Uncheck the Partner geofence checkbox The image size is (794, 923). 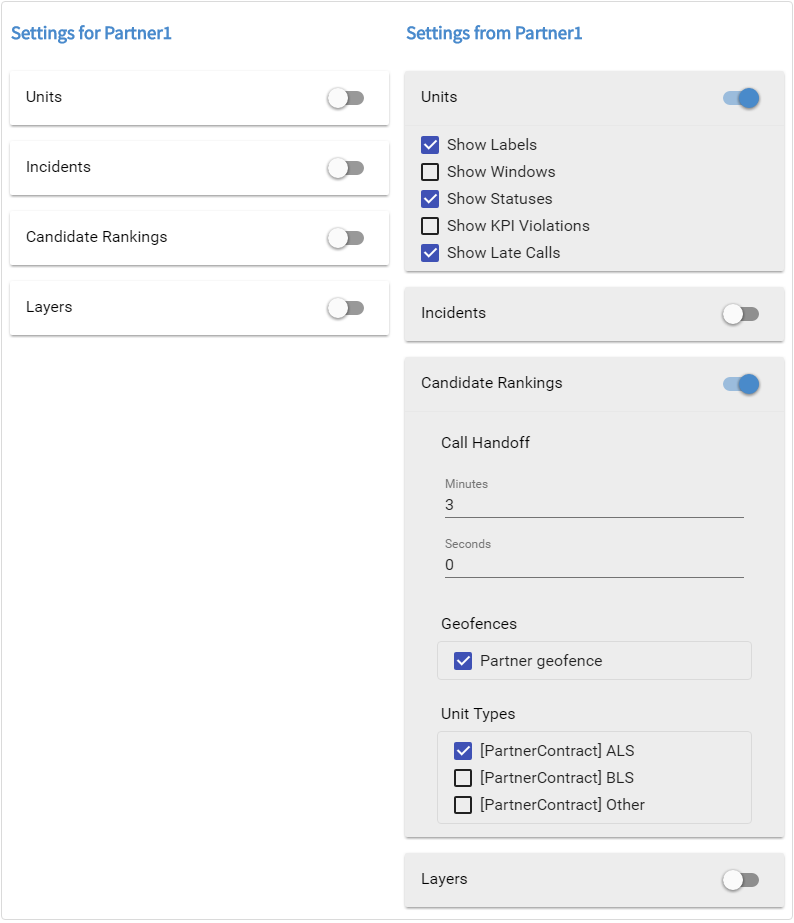click(x=463, y=661)
